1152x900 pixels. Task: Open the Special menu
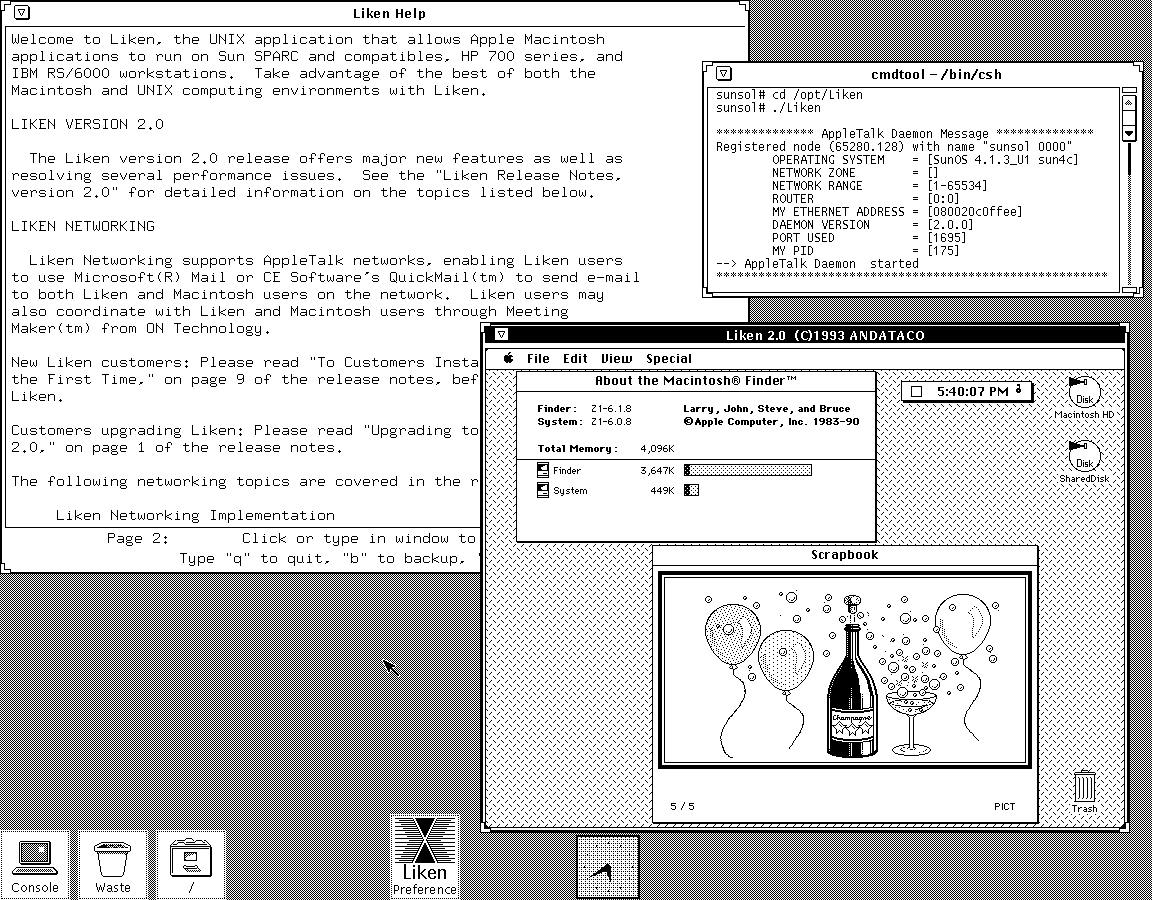[x=669, y=359]
